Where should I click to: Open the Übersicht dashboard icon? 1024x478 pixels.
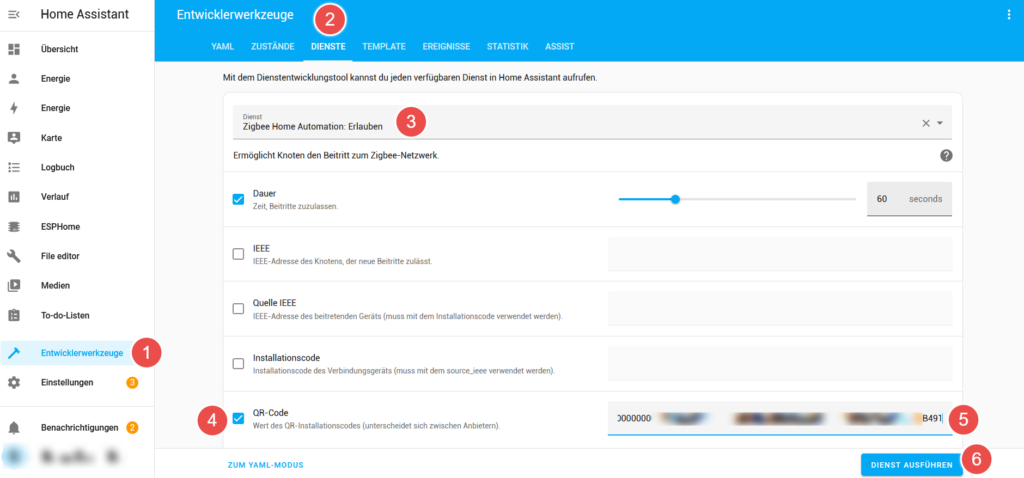[x=14, y=49]
